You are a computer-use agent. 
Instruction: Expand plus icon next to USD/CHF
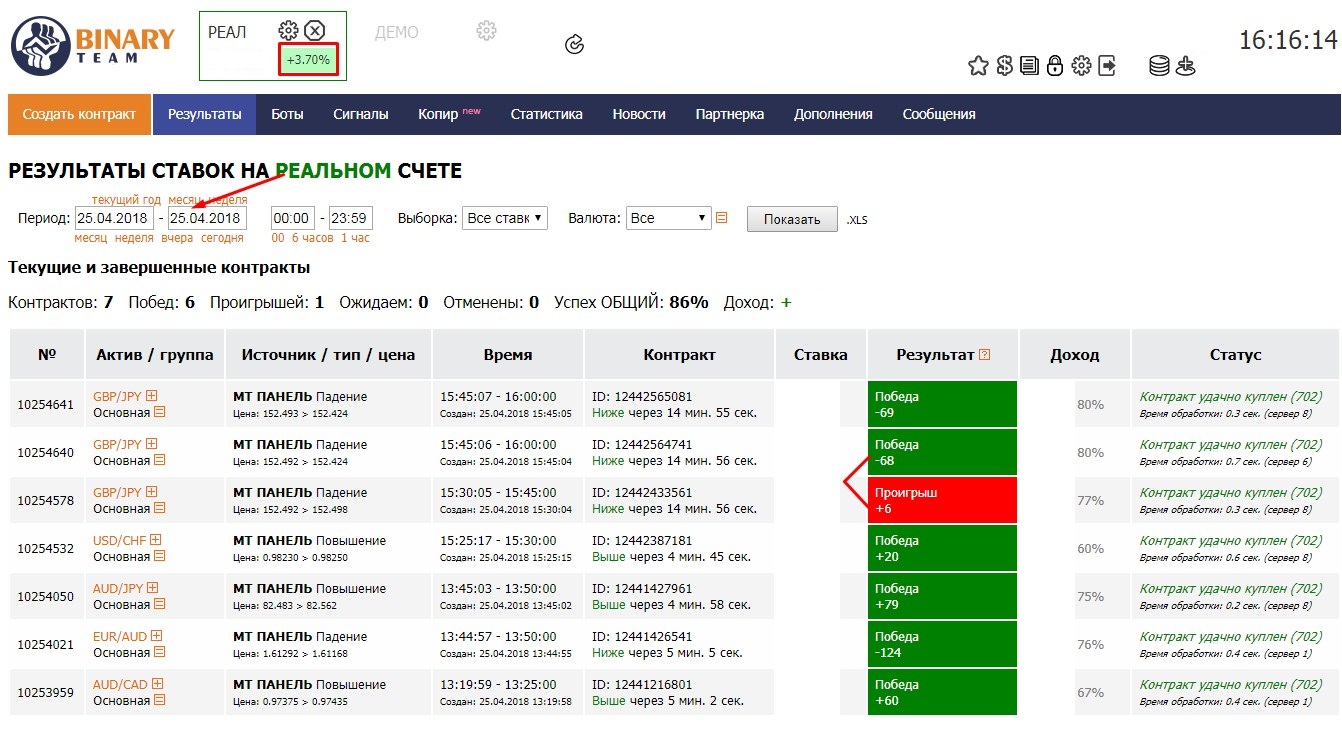tap(156, 540)
